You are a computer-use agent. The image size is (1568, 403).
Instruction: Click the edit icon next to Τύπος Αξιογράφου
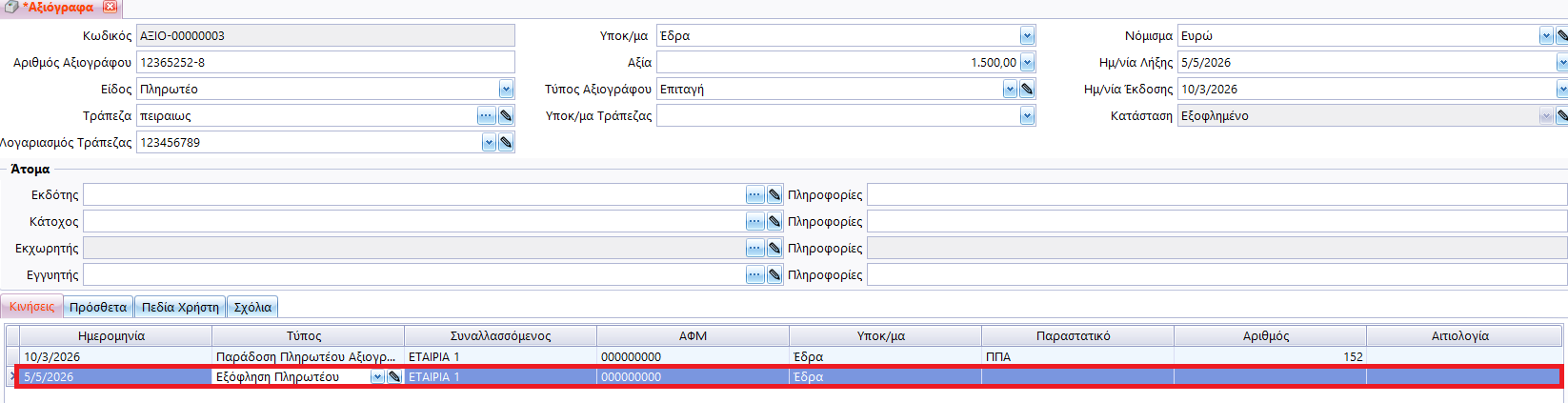pos(1027,90)
